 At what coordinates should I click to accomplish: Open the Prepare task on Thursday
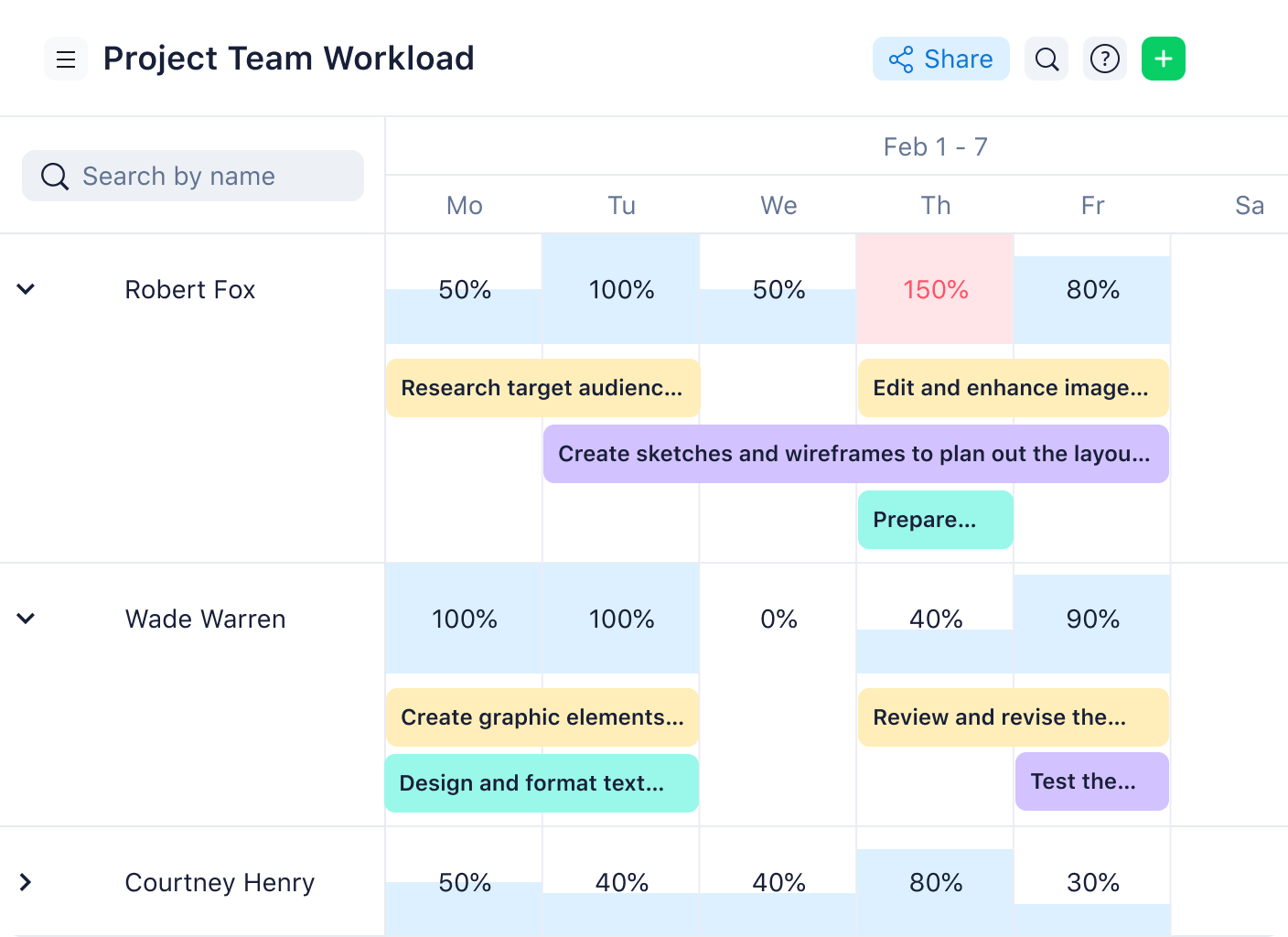(x=935, y=520)
